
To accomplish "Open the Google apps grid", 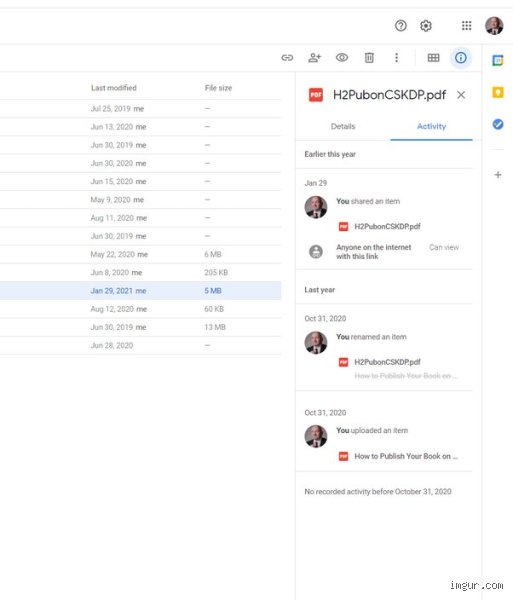I will (x=466, y=26).
